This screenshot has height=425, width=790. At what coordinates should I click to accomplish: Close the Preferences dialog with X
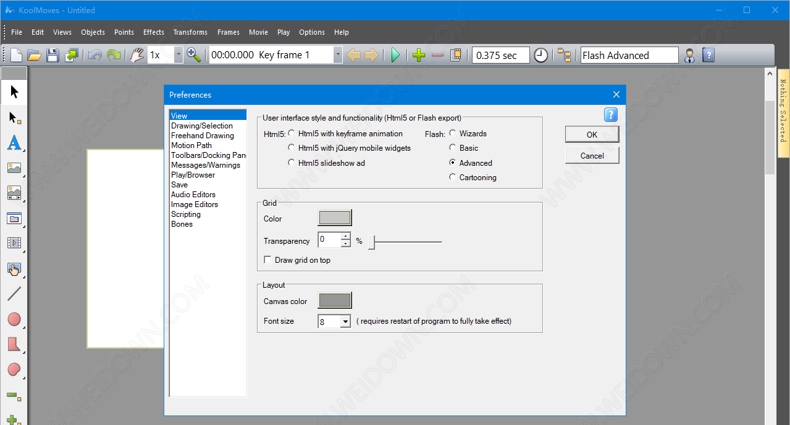coord(616,95)
